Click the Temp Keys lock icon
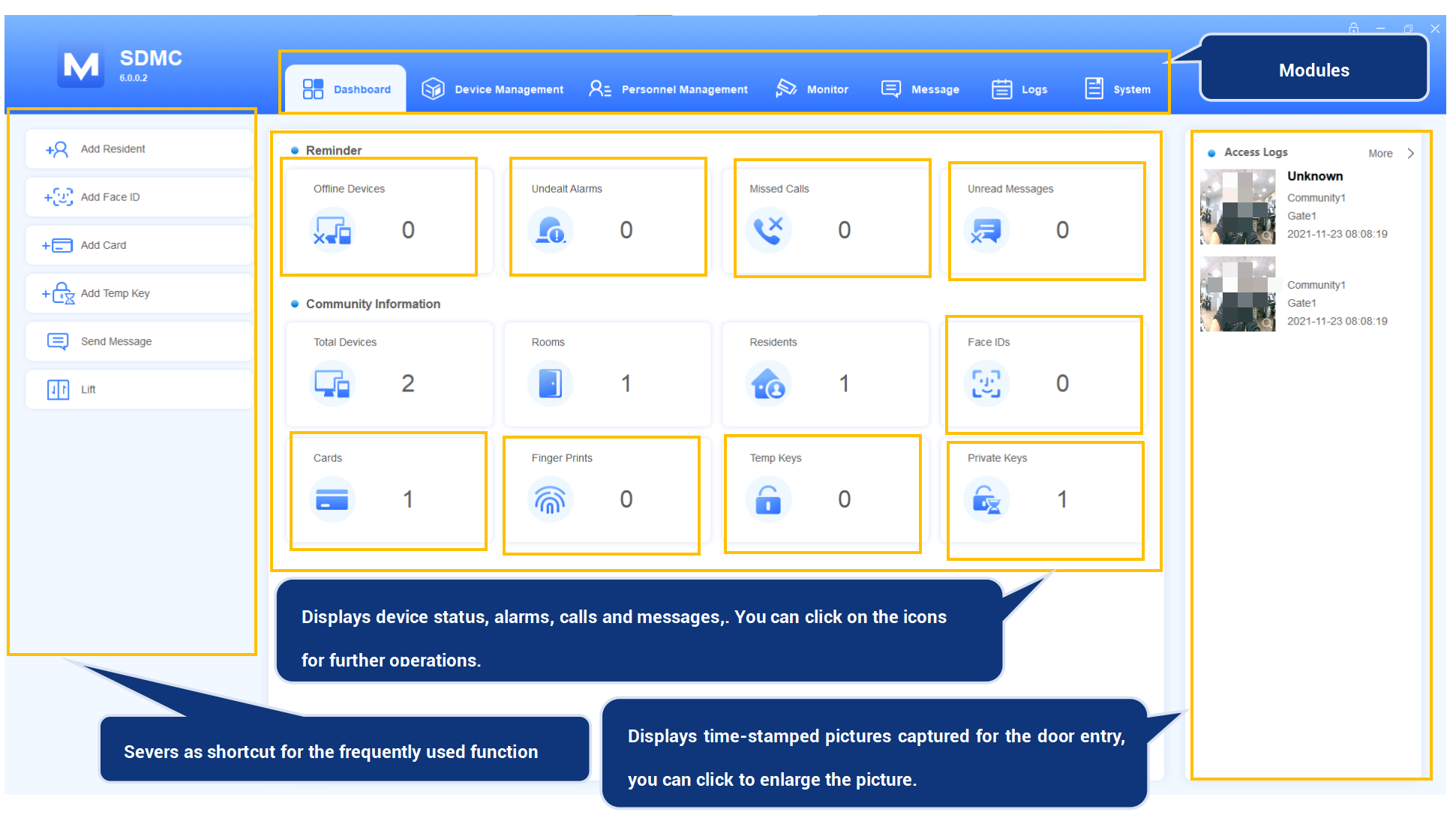The image size is (1456, 836). 768,499
